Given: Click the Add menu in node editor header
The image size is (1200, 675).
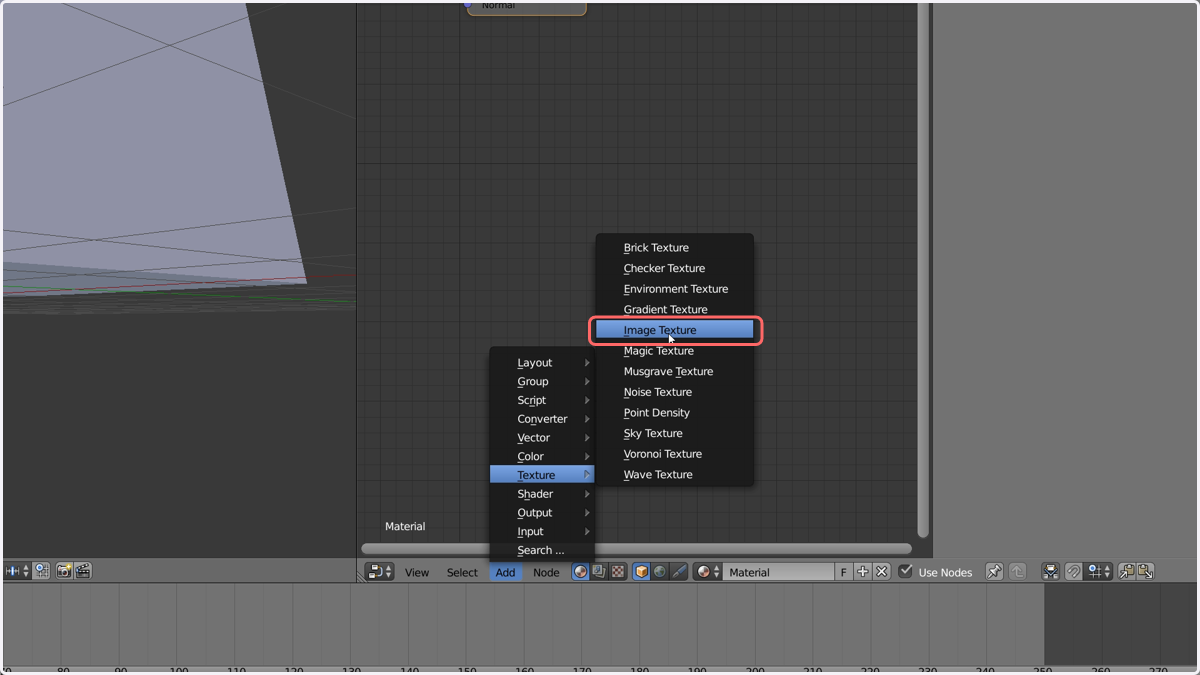Looking at the screenshot, I should click(506, 572).
